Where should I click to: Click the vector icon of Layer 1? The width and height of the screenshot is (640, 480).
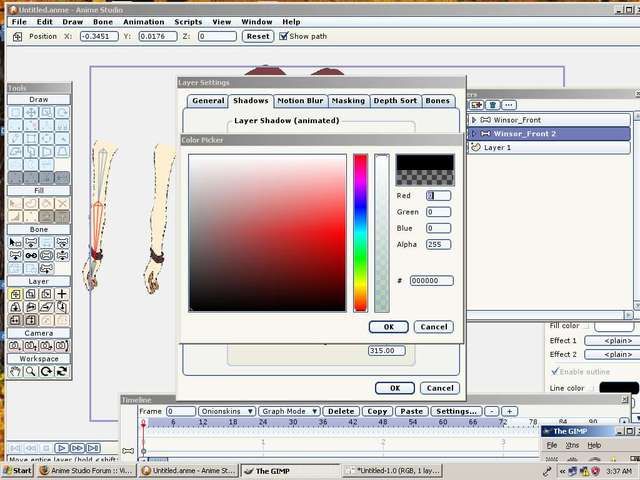click(x=476, y=147)
